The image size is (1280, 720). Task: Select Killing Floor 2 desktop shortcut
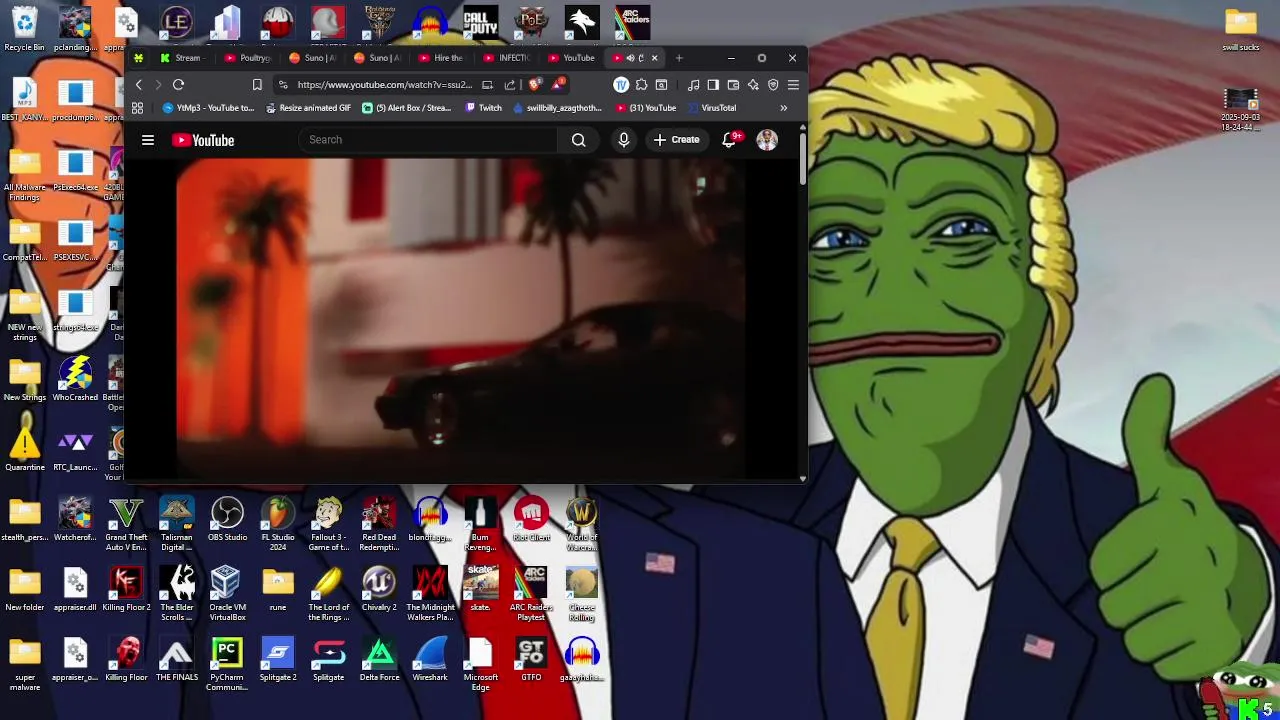(126, 590)
